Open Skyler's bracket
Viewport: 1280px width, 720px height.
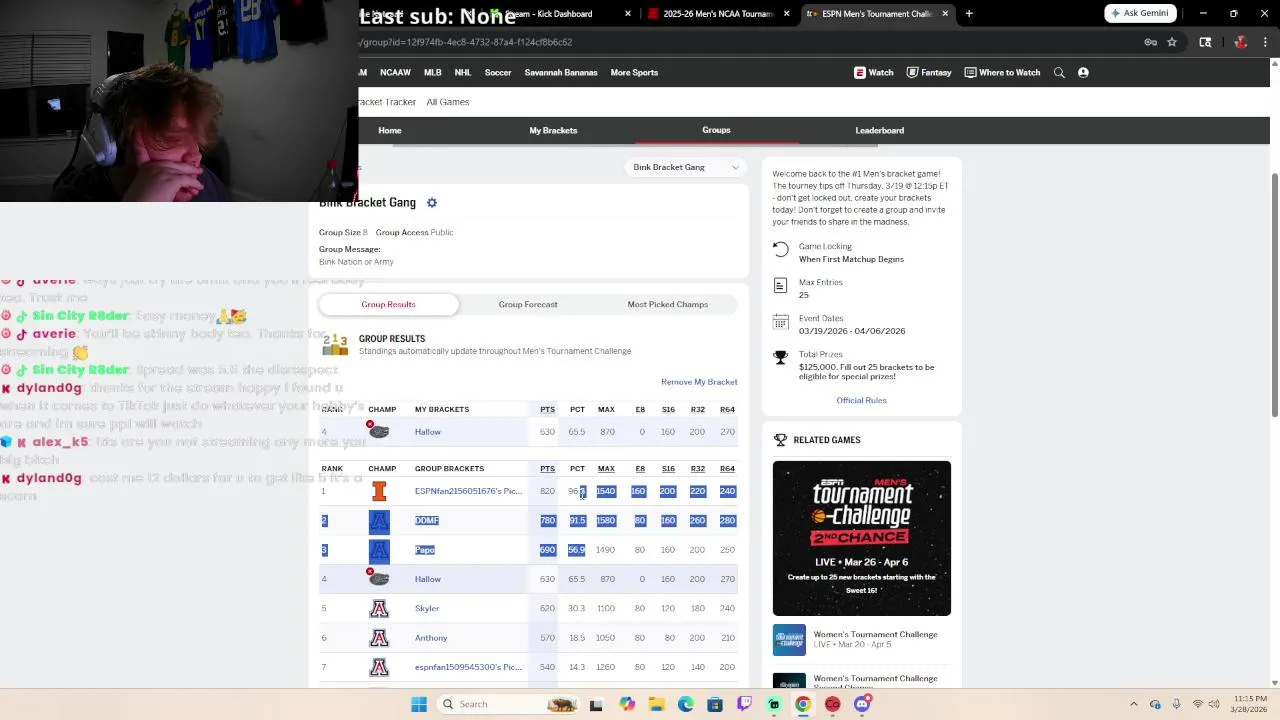point(427,609)
